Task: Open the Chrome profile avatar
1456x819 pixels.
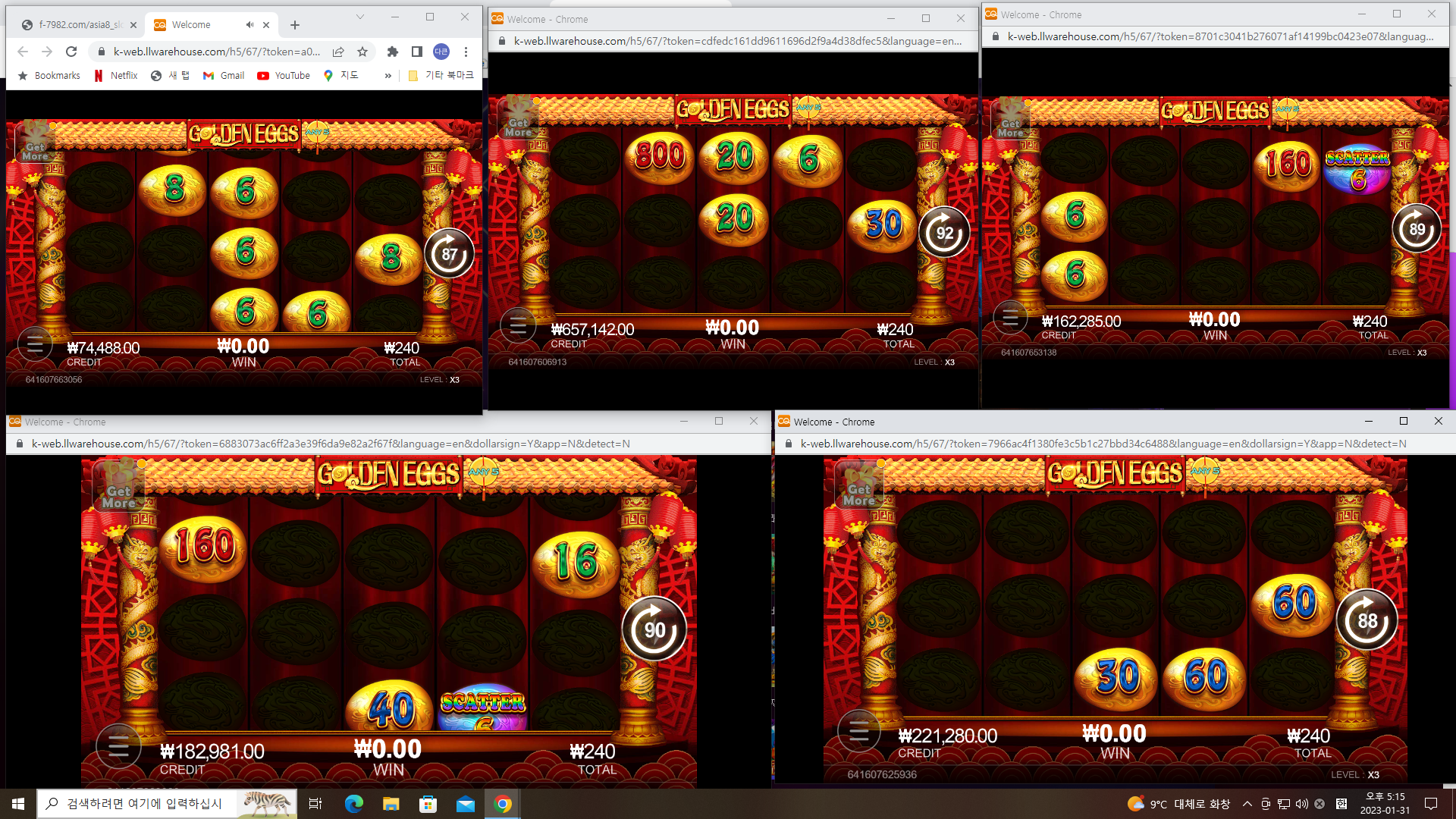Action: pyautogui.click(x=441, y=52)
